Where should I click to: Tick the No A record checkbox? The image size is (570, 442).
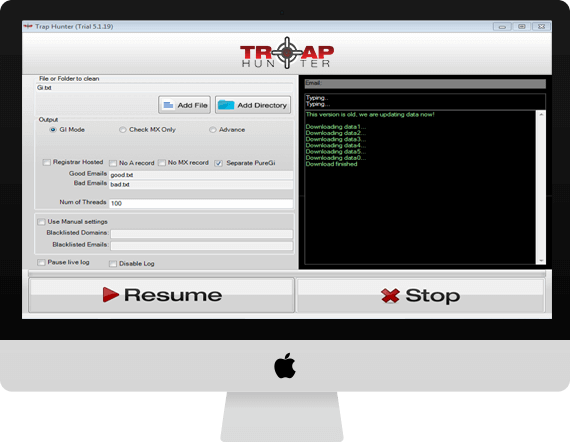coord(113,163)
